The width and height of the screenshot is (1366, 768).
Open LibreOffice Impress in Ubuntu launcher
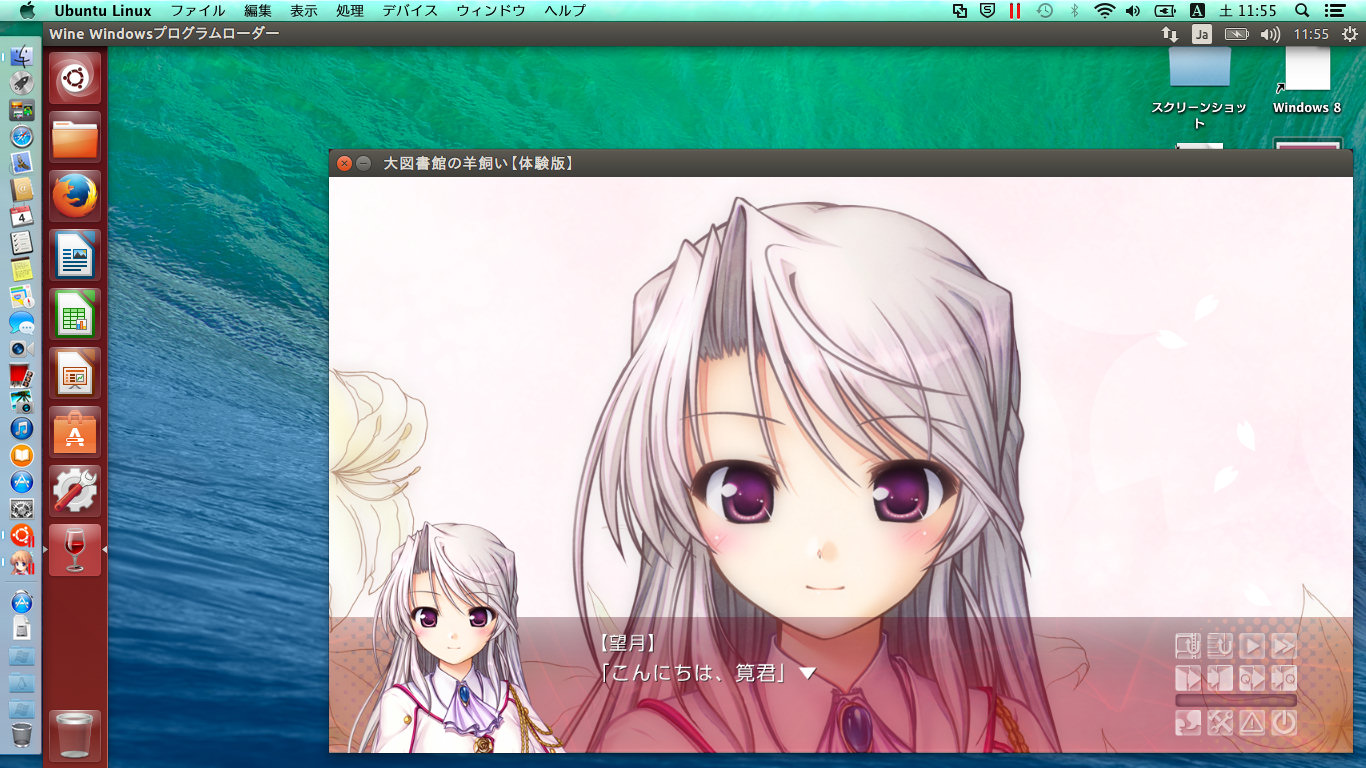point(75,373)
